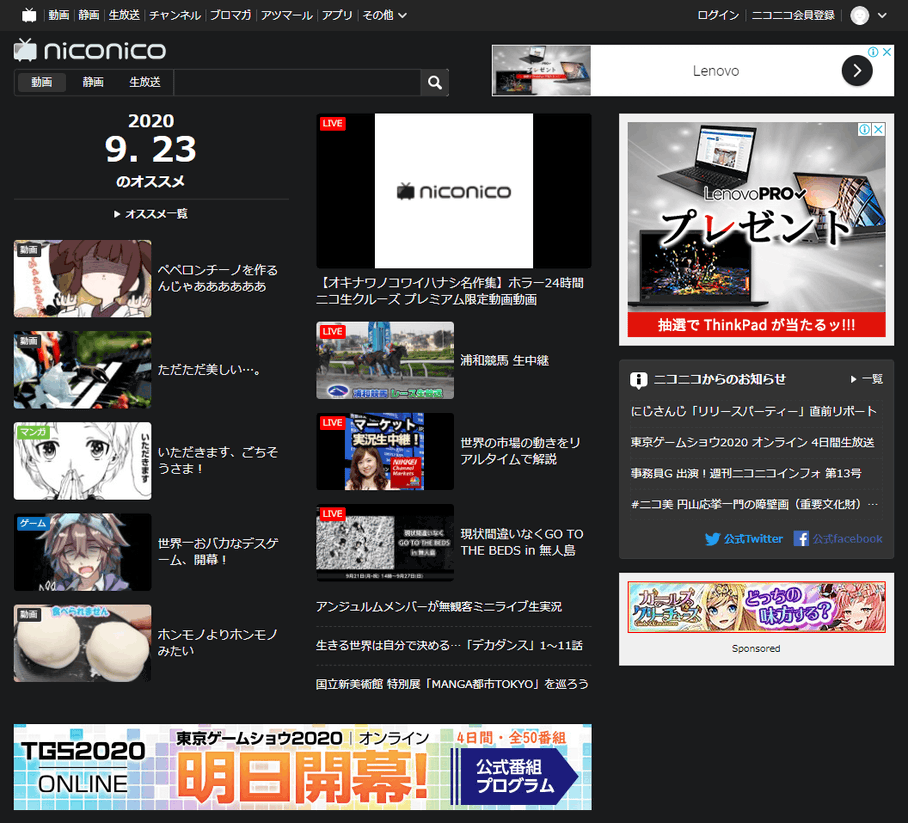Open the 浦和競馬 live thumbnail
Image resolution: width=908 pixels, height=823 pixels.
pyautogui.click(x=385, y=361)
